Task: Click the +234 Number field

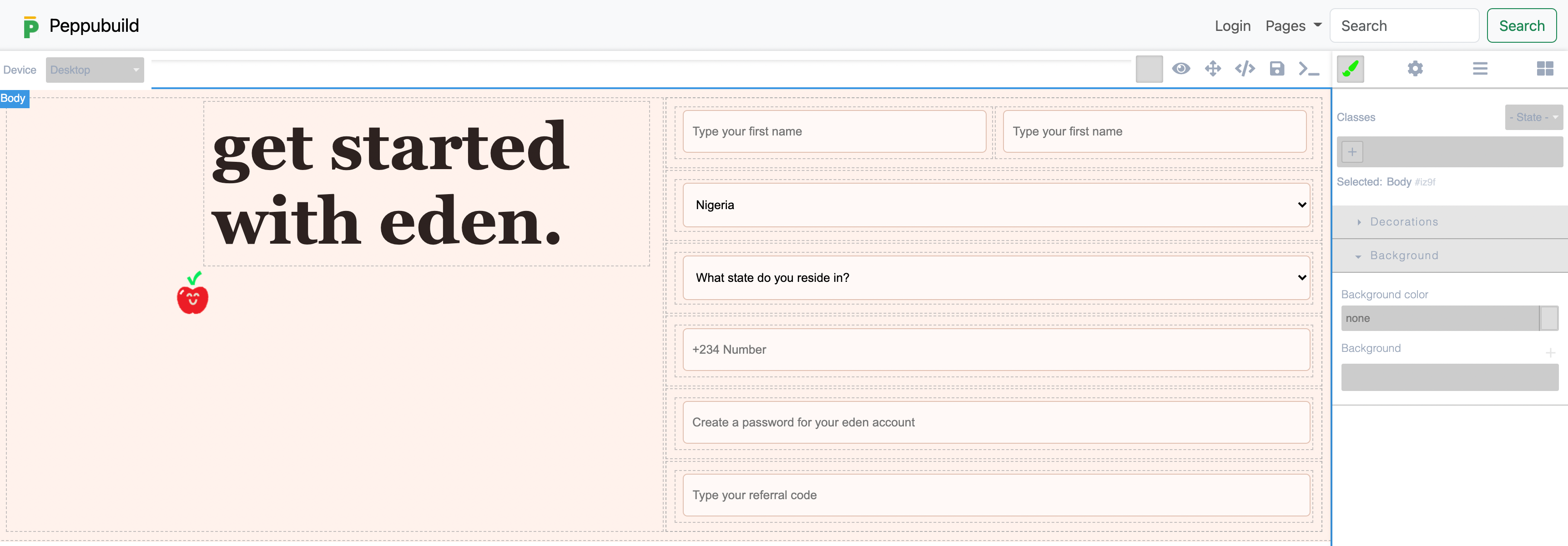Action: click(x=996, y=350)
